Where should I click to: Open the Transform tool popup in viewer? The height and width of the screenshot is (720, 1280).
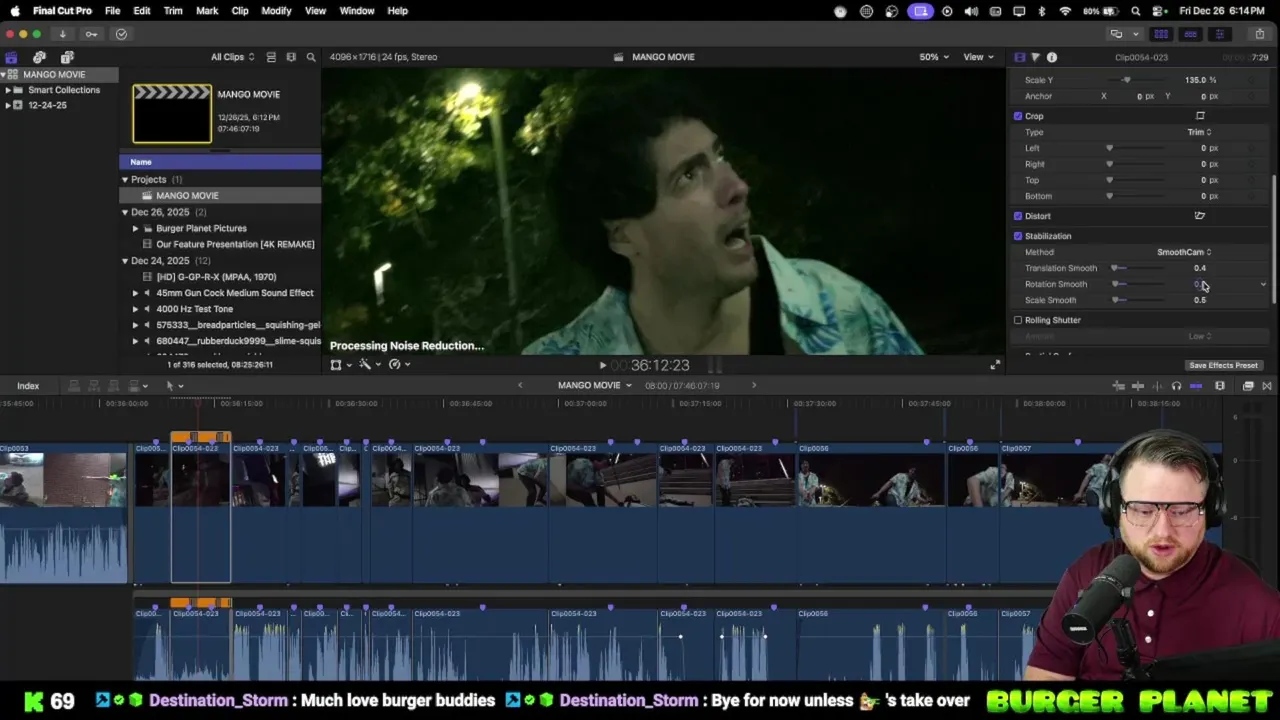(340, 365)
